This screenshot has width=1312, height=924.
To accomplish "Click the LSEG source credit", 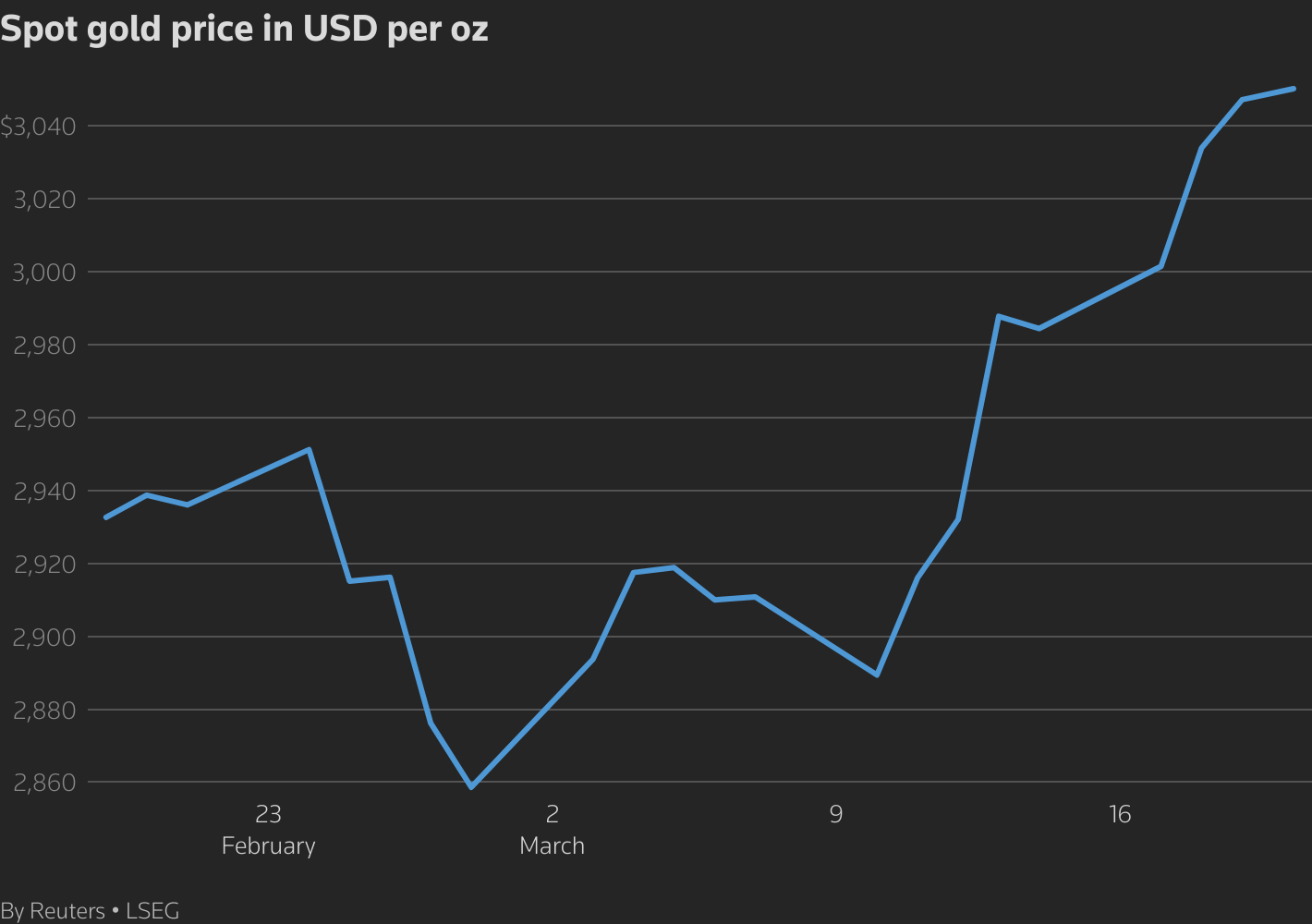I will click(152, 911).
